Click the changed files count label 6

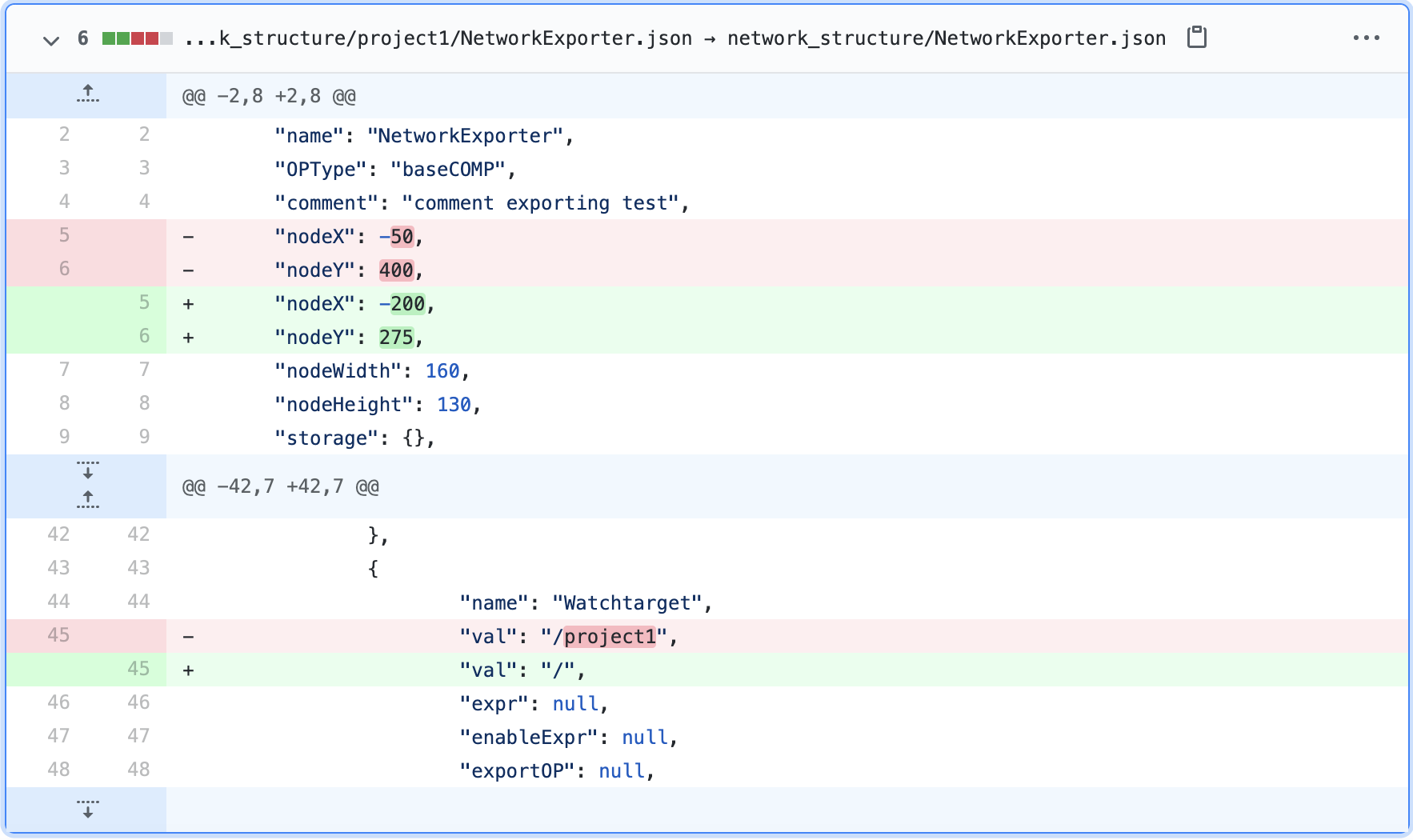tap(85, 37)
